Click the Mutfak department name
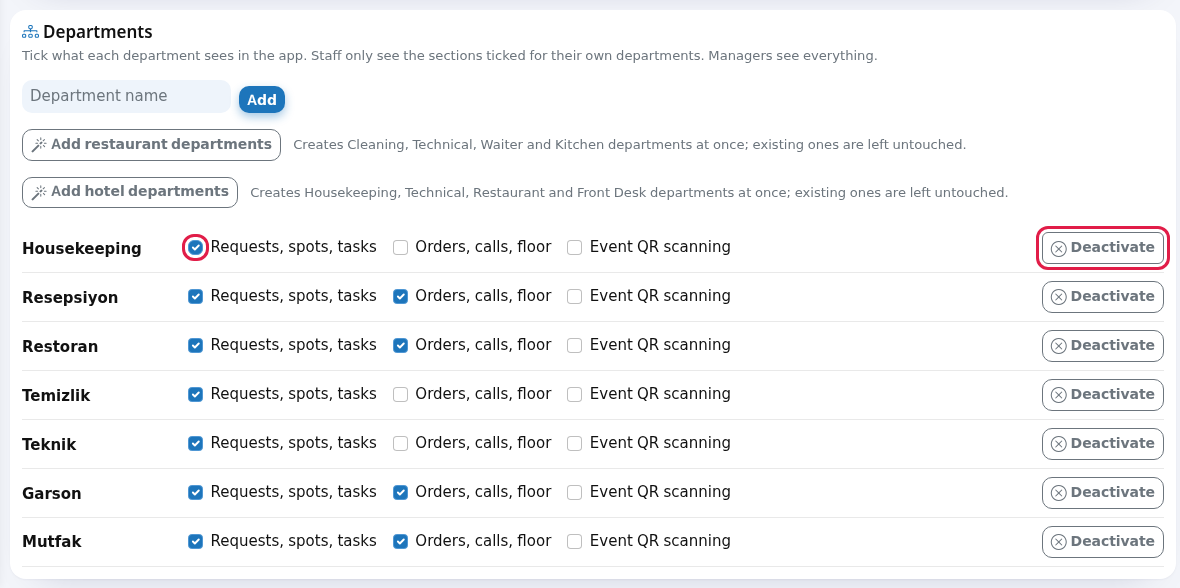 pyautogui.click(x=52, y=541)
